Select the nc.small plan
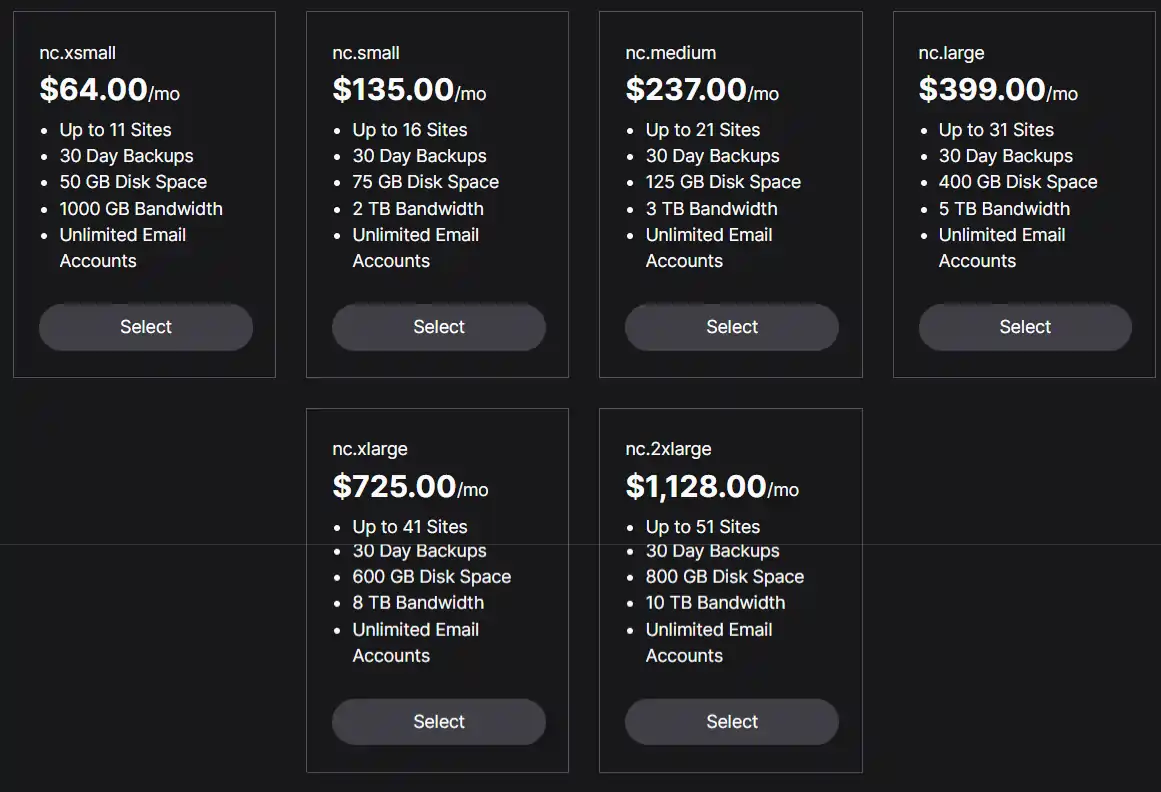1161x792 pixels. pyautogui.click(x=438, y=326)
